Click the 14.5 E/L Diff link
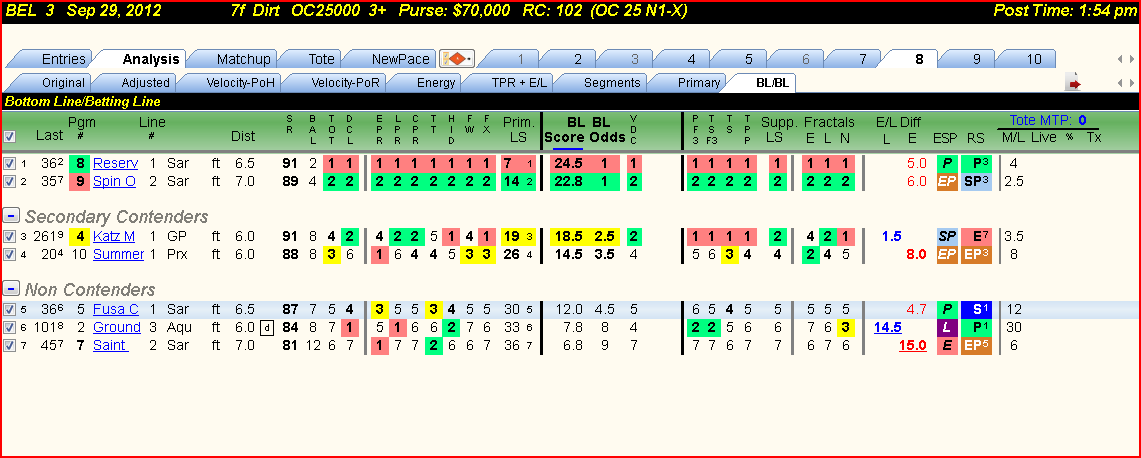This screenshot has width=1141, height=458. coord(888,327)
